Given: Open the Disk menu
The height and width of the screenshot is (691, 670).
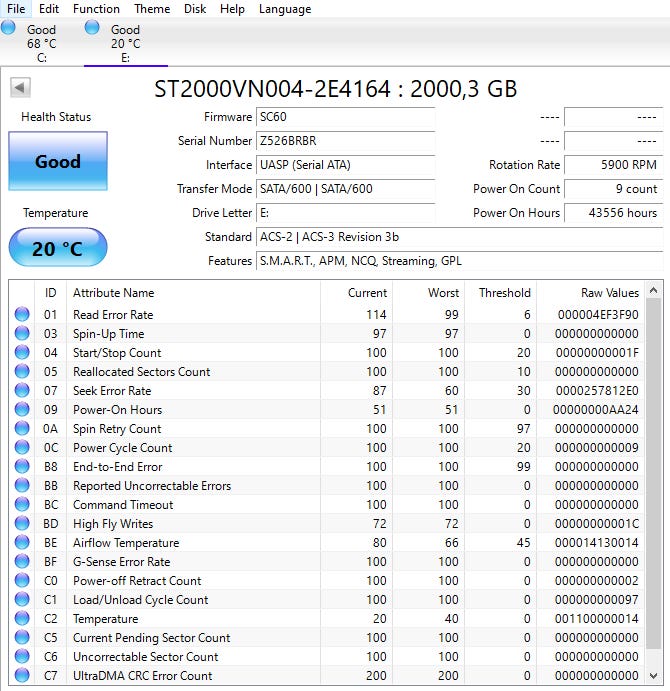Looking at the screenshot, I should tap(195, 9).
